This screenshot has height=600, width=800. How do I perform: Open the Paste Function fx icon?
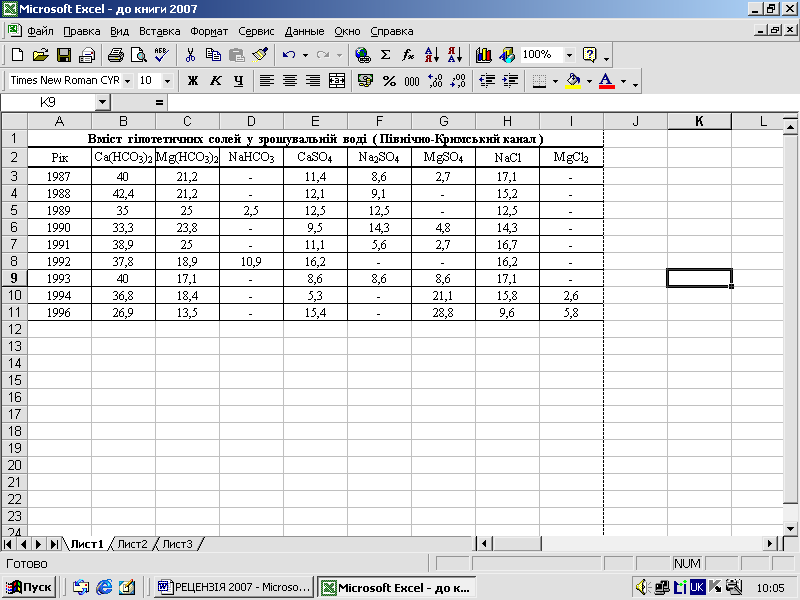(408, 55)
